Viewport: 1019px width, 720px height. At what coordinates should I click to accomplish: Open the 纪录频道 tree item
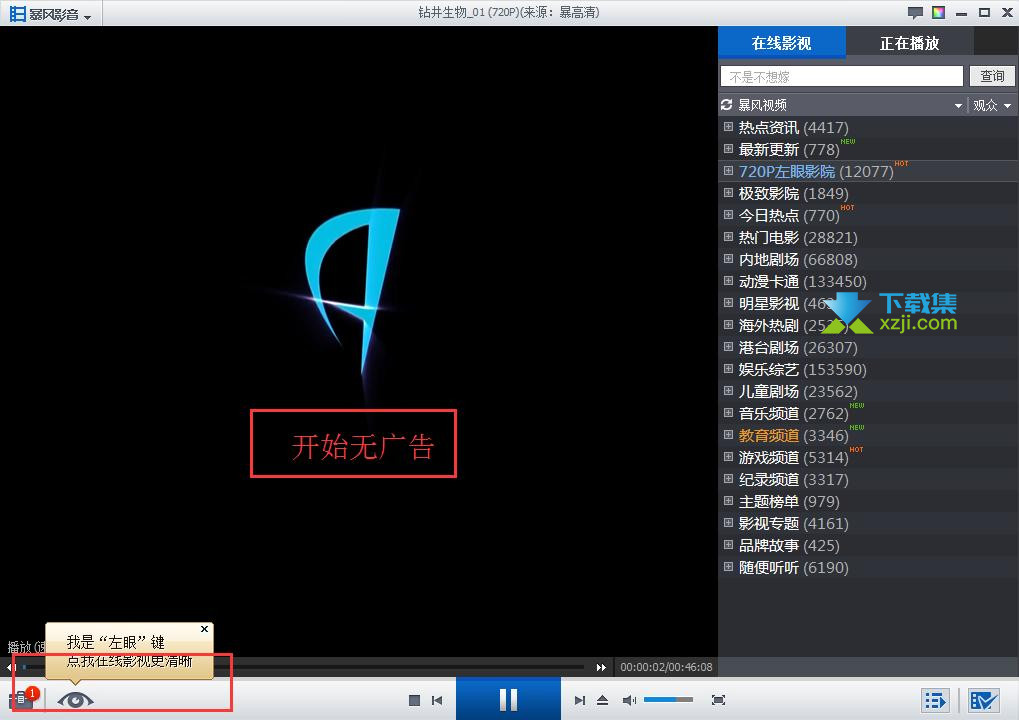point(793,480)
